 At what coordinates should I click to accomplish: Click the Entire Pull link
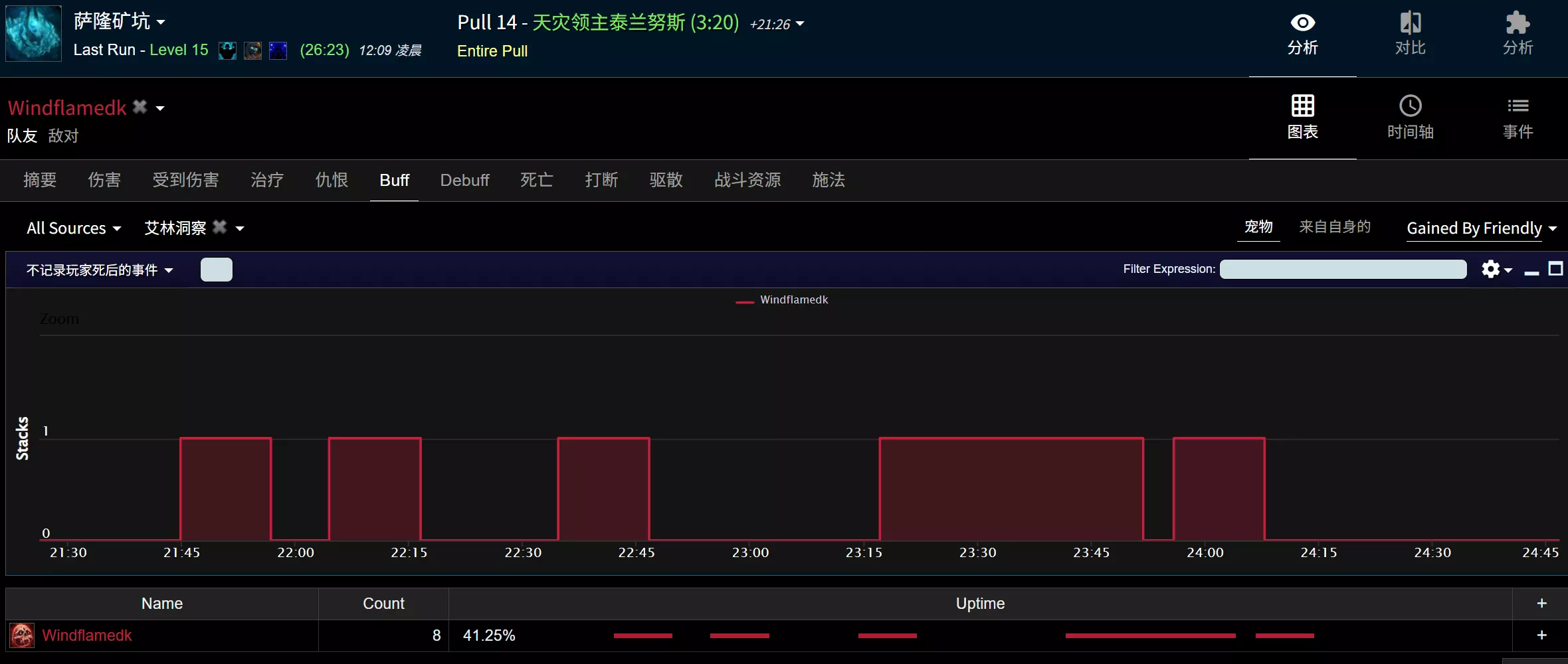492,51
